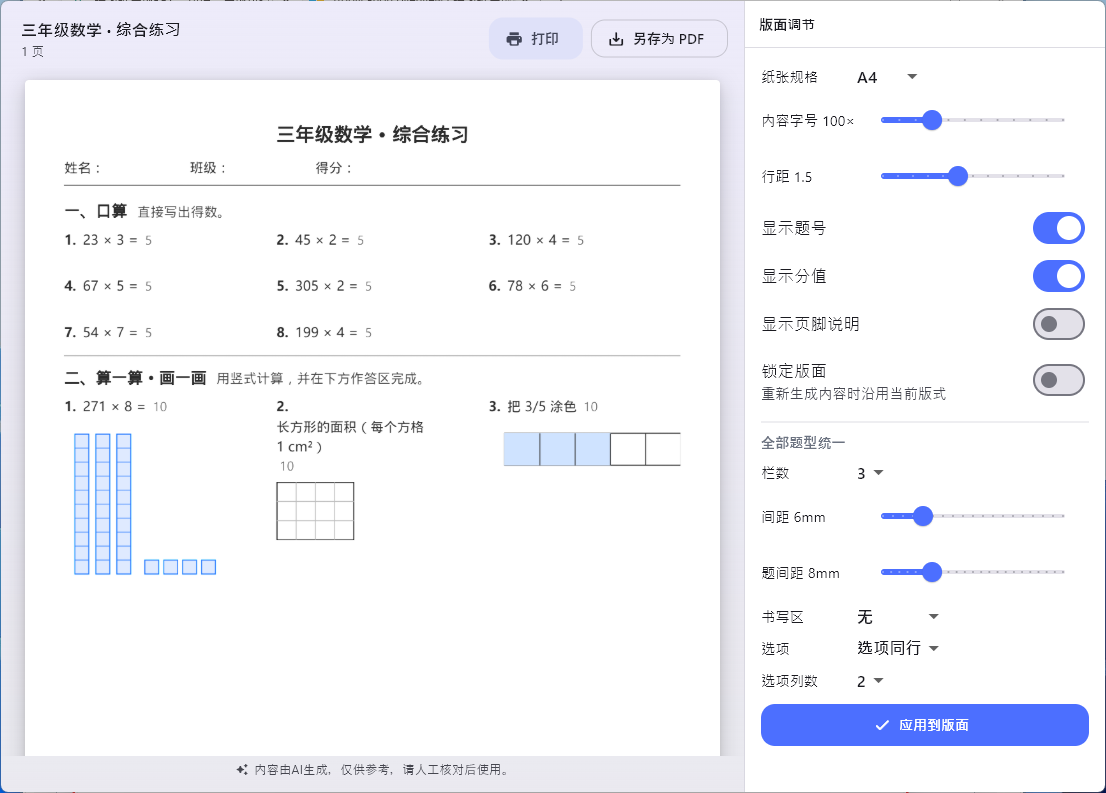This screenshot has height=793, width=1106.
Task: Adjust the 间距 6mm slider
Action: coord(972,516)
